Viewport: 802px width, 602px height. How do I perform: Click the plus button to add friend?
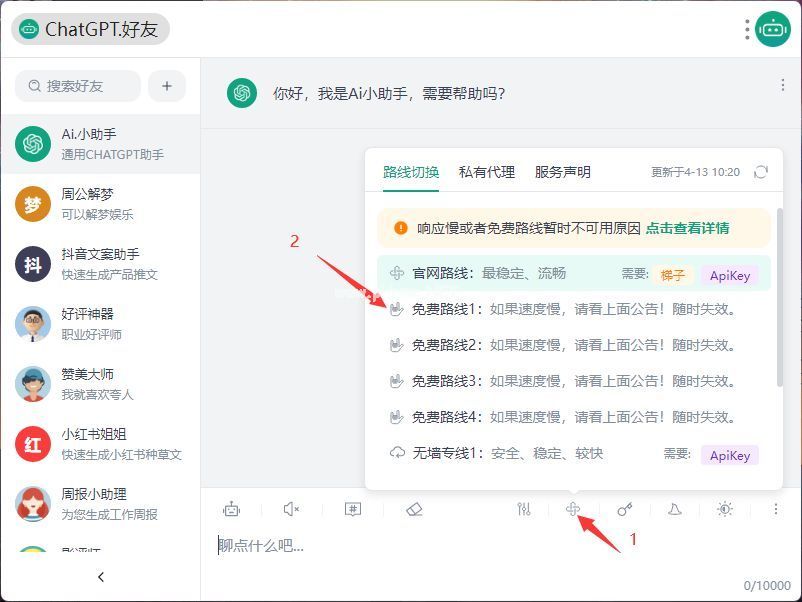(167, 86)
